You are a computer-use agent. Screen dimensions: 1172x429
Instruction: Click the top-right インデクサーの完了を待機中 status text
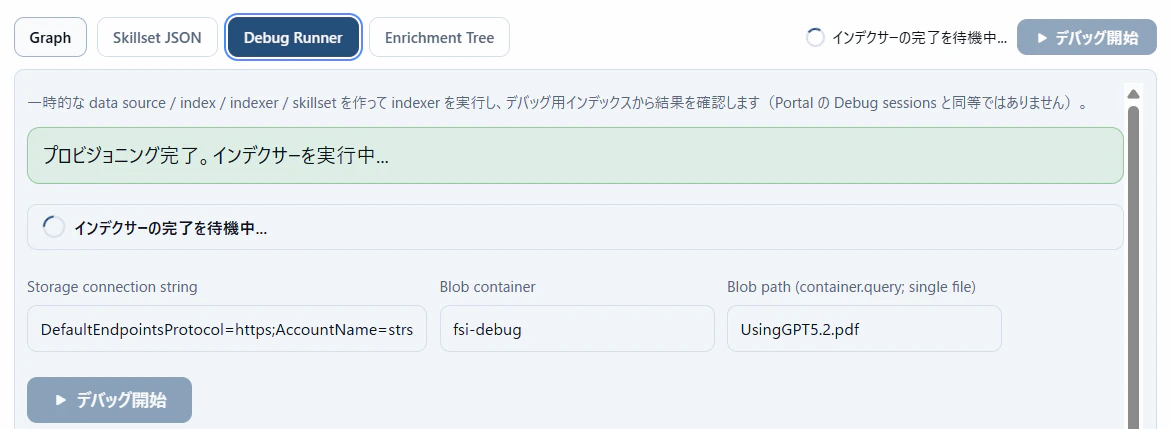pos(919,38)
